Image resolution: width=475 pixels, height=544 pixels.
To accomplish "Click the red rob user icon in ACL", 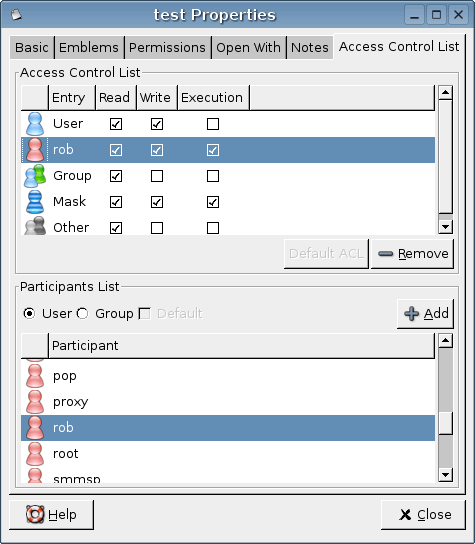I will (35, 150).
